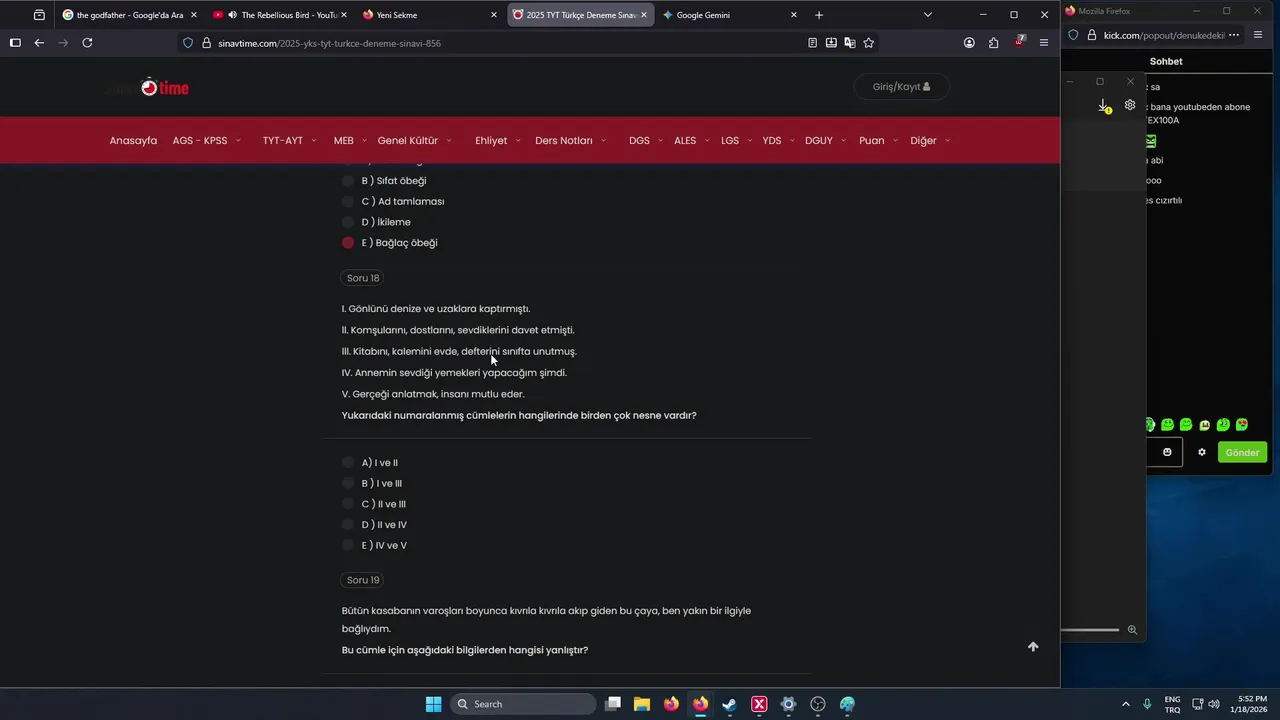Show hidden system tray icons
Screen dimensions: 1280x720
(1126, 704)
